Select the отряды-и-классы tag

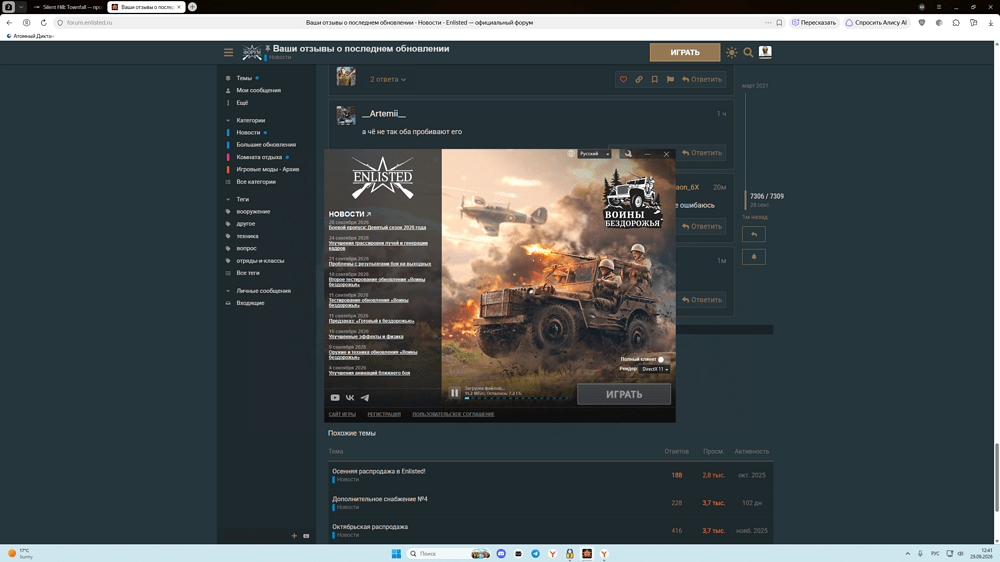coord(260,260)
